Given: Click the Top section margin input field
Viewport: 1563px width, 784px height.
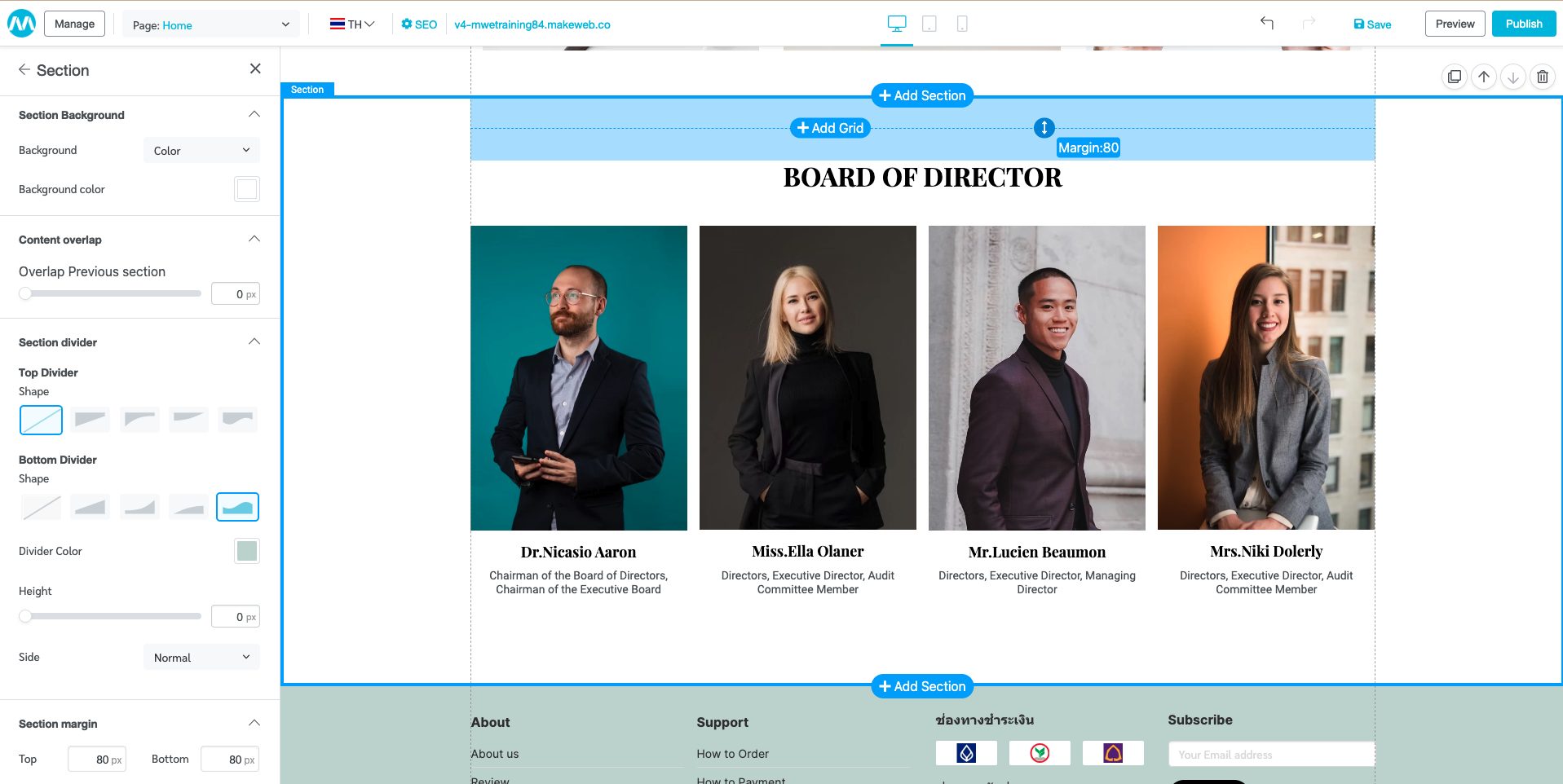Looking at the screenshot, I should 96,759.
